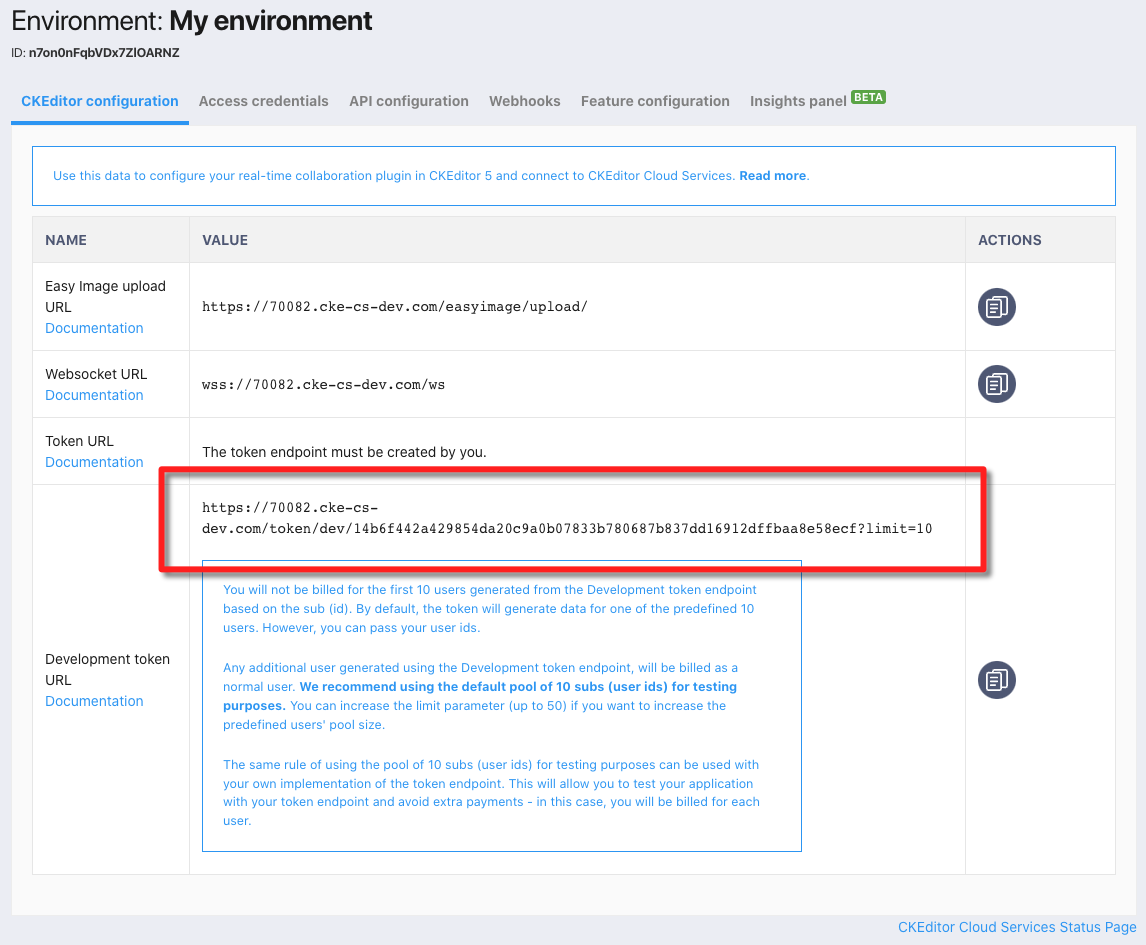Select the CKEditor configuration tab

point(99,101)
